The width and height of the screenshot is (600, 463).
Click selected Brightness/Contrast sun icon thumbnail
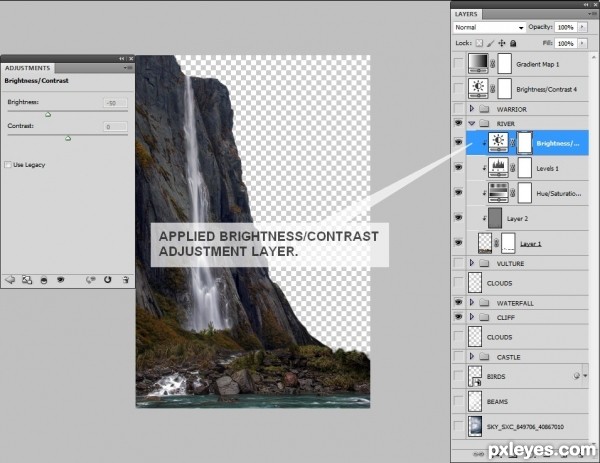coord(498,143)
